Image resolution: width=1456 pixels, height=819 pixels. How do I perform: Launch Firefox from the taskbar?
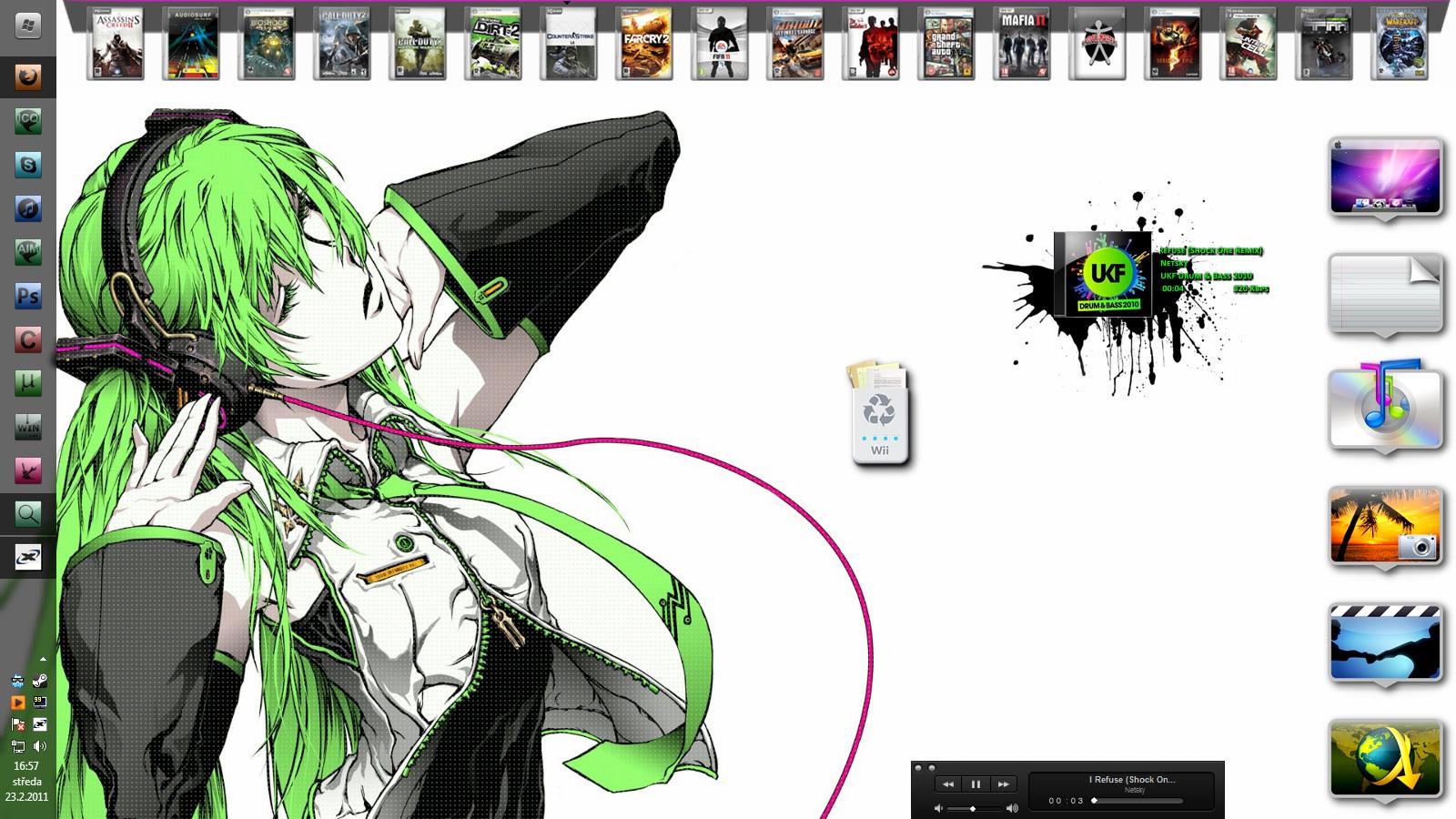pos(27,77)
